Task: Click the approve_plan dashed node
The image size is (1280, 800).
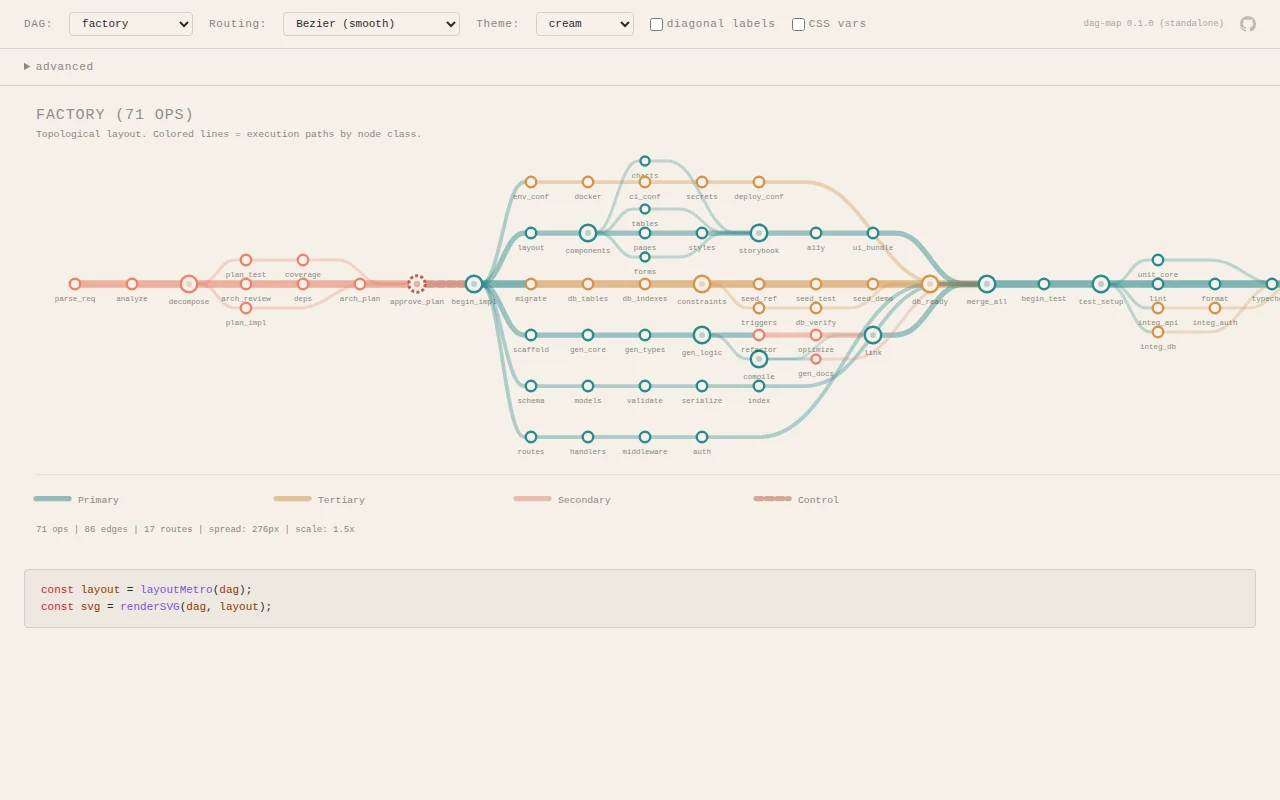Action: (x=417, y=284)
